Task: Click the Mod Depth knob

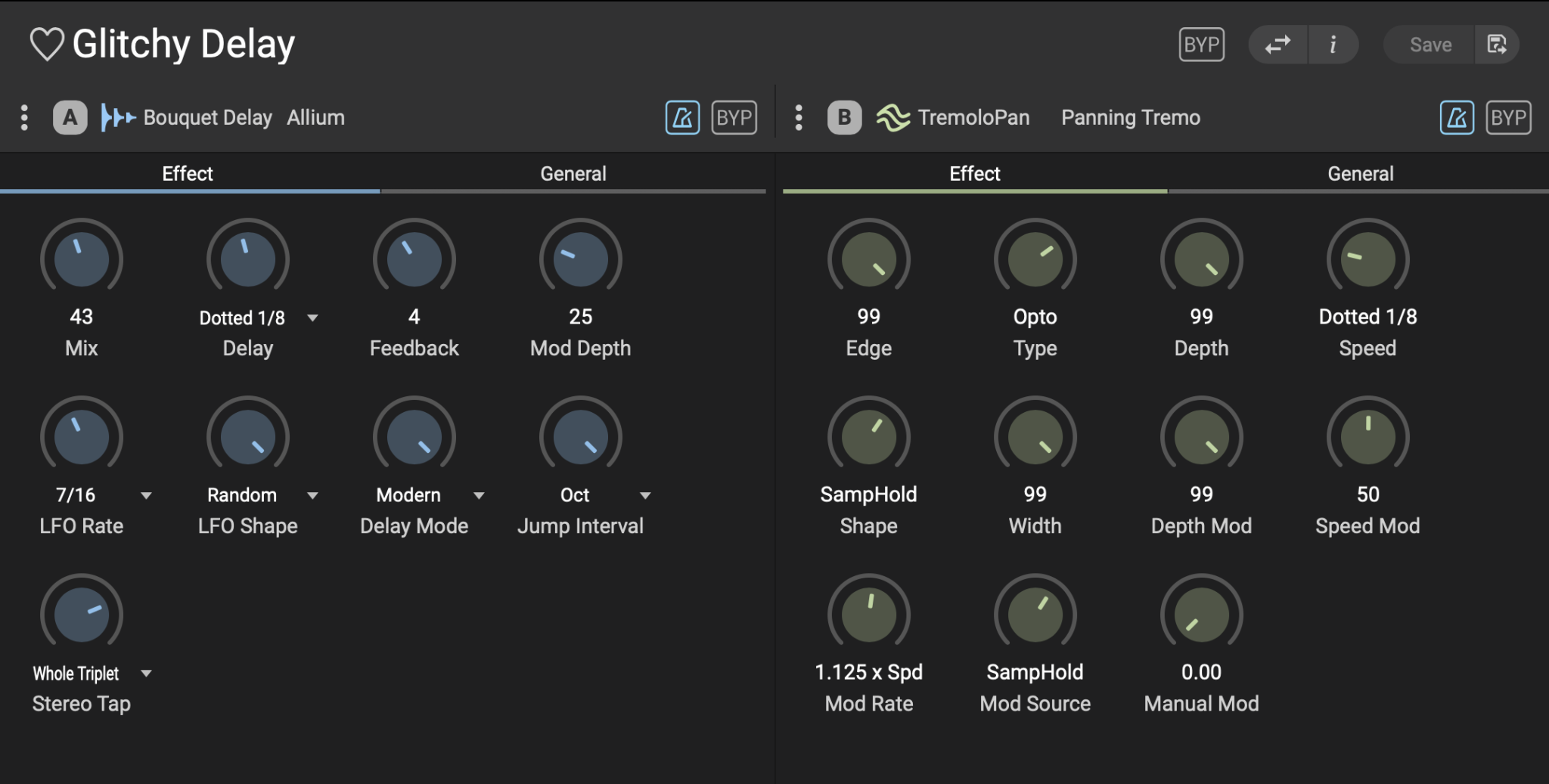Action: (x=581, y=259)
